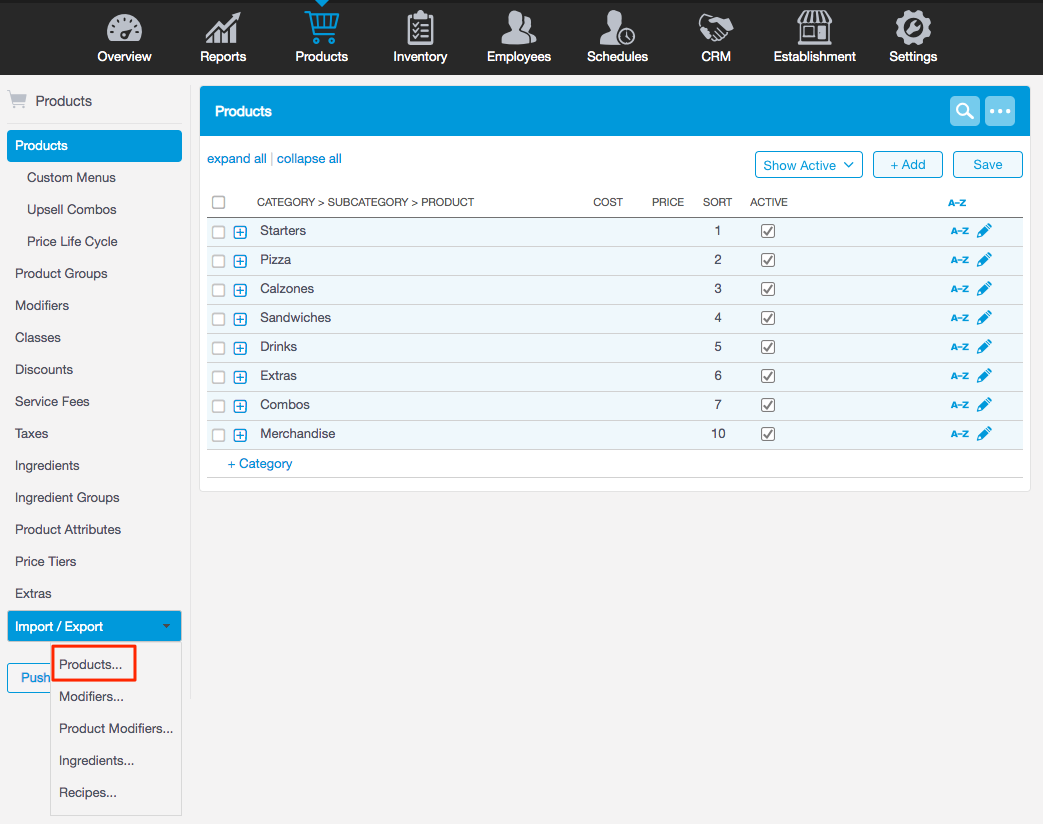Open the Reports chart icon
This screenshot has height=824, width=1043.
222,29
